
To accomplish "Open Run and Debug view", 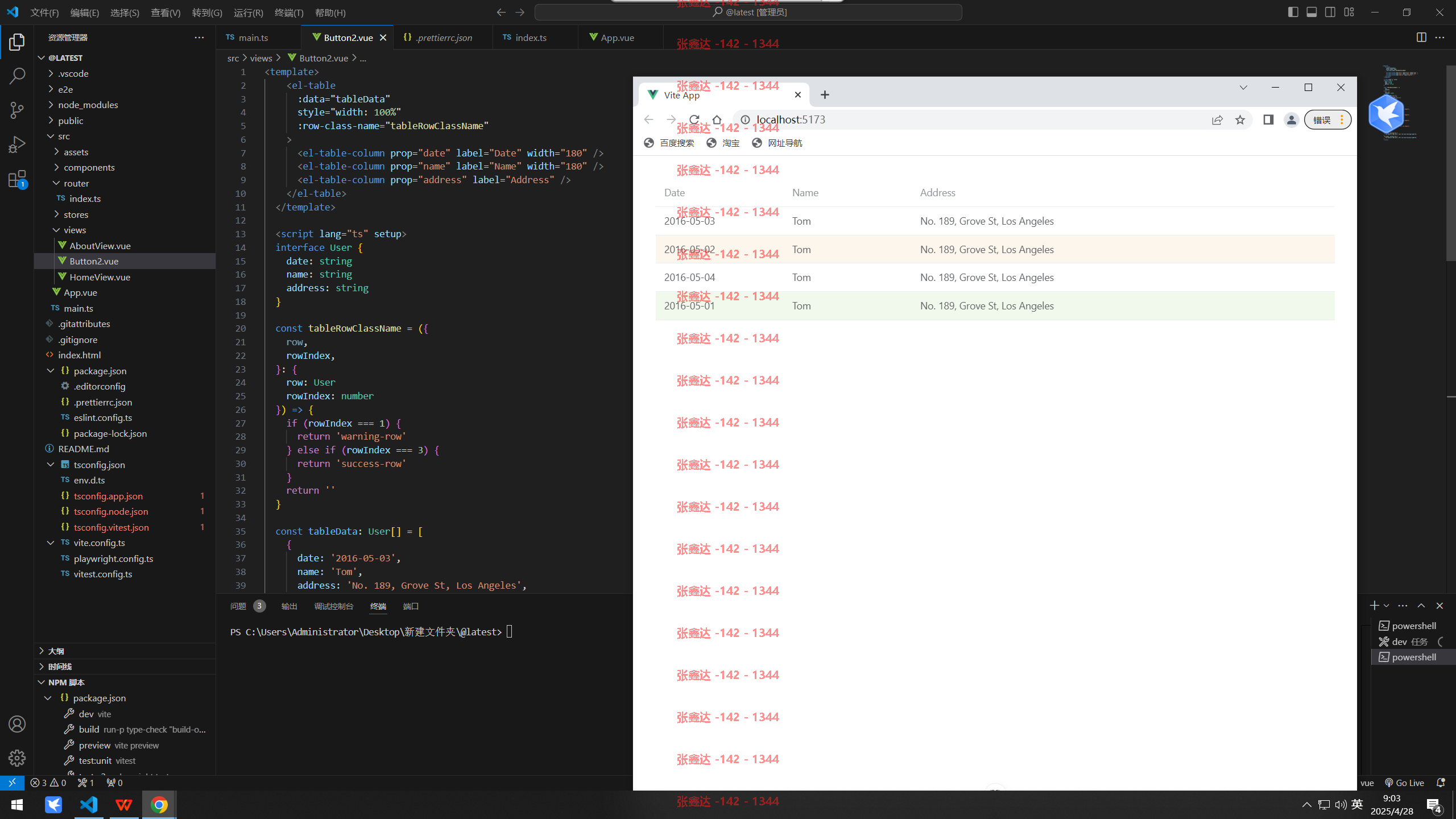I will (17, 144).
